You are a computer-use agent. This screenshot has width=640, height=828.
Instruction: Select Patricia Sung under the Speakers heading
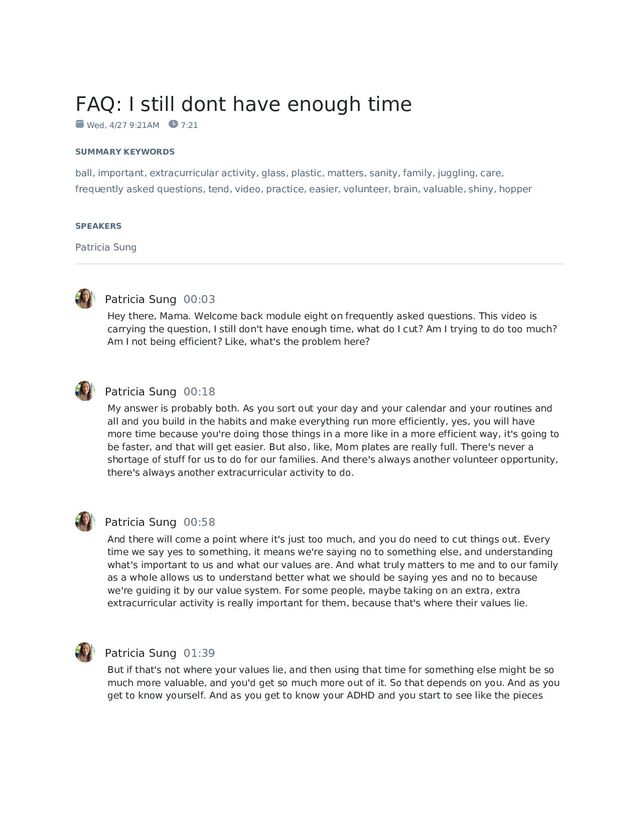[x=106, y=247]
